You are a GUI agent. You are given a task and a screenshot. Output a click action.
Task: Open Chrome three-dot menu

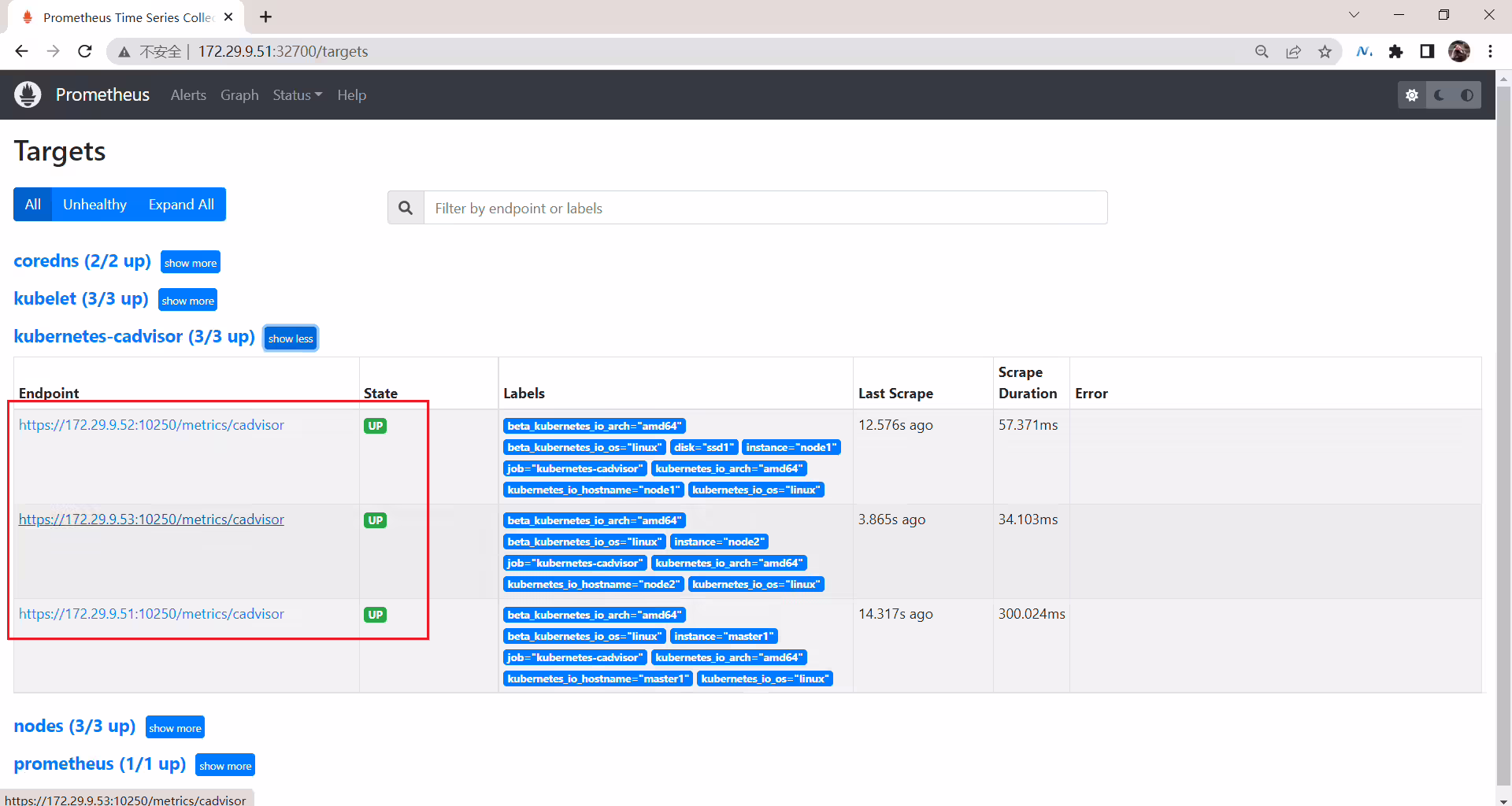pyautogui.click(x=1491, y=51)
